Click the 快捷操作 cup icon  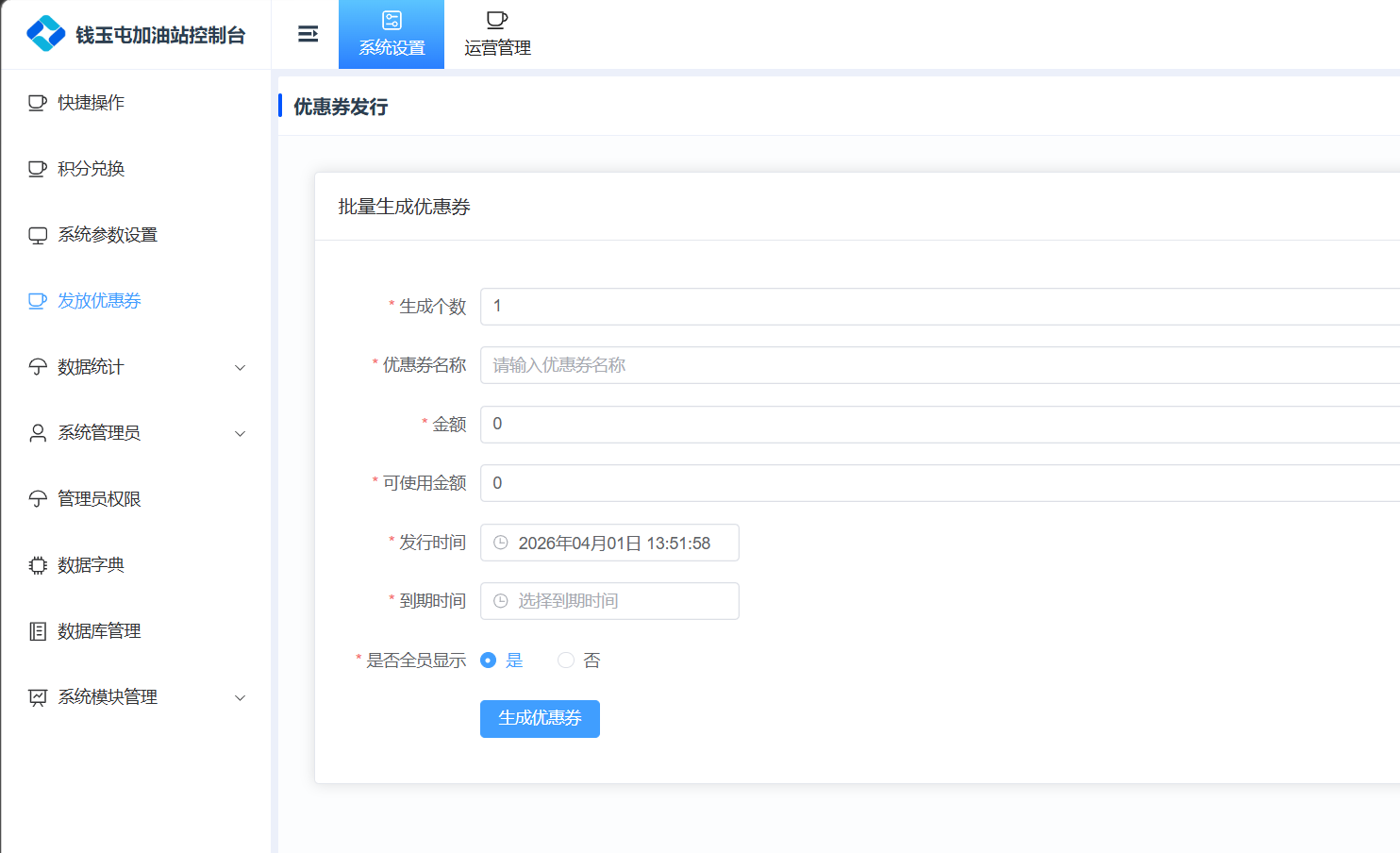[x=38, y=103]
